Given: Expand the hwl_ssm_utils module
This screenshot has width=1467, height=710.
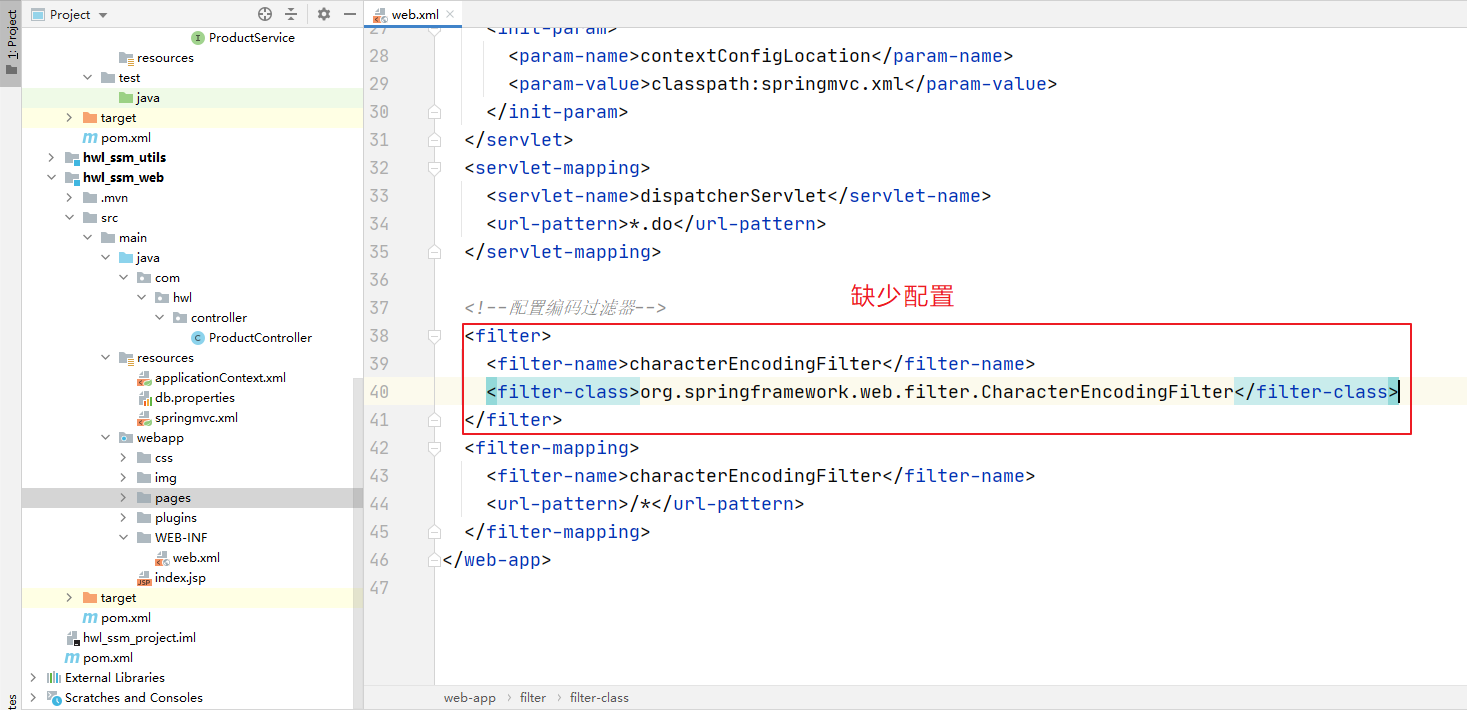Looking at the screenshot, I should click(x=51, y=157).
